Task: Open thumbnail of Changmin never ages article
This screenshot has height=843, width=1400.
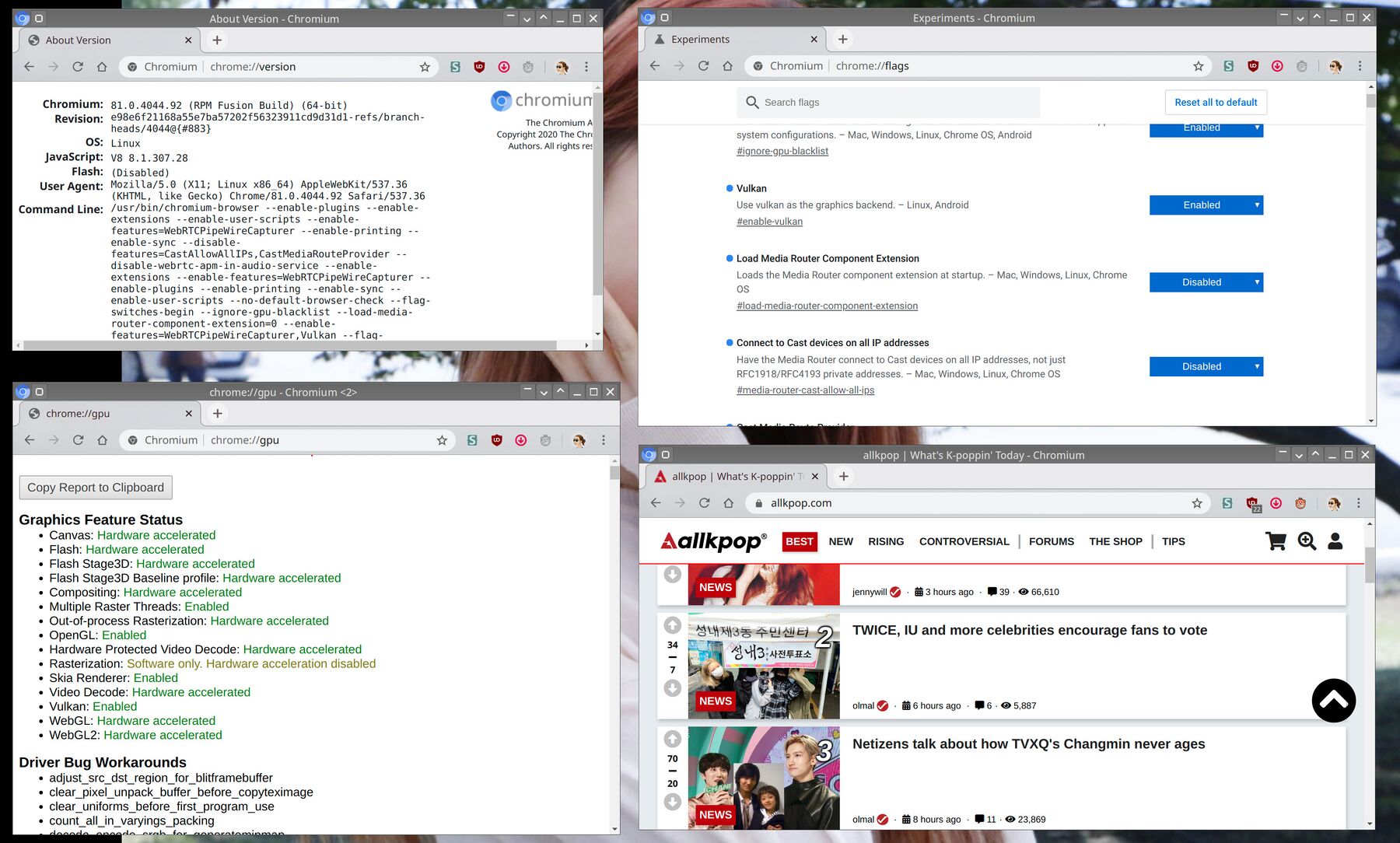Action: tap(764, 778)
